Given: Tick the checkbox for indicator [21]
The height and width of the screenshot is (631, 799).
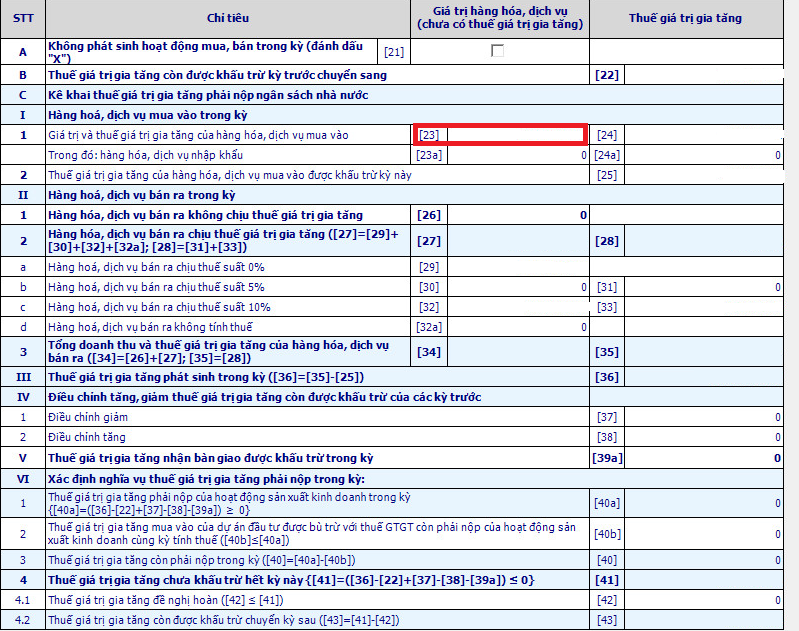Looking at the screenshot, I should [x=498, y=51].
